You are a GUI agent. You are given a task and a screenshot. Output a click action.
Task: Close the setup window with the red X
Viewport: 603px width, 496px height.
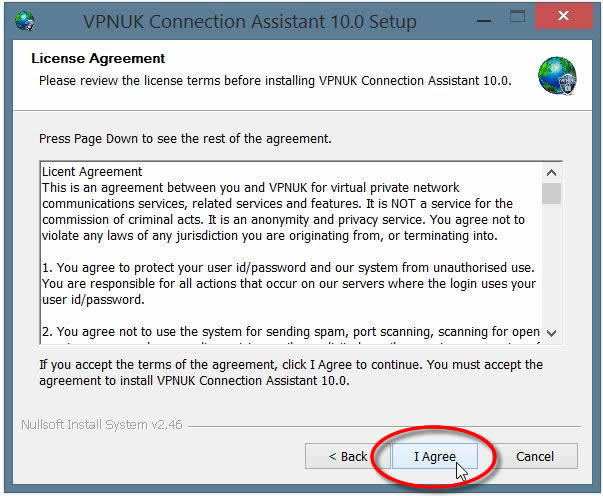563,17
